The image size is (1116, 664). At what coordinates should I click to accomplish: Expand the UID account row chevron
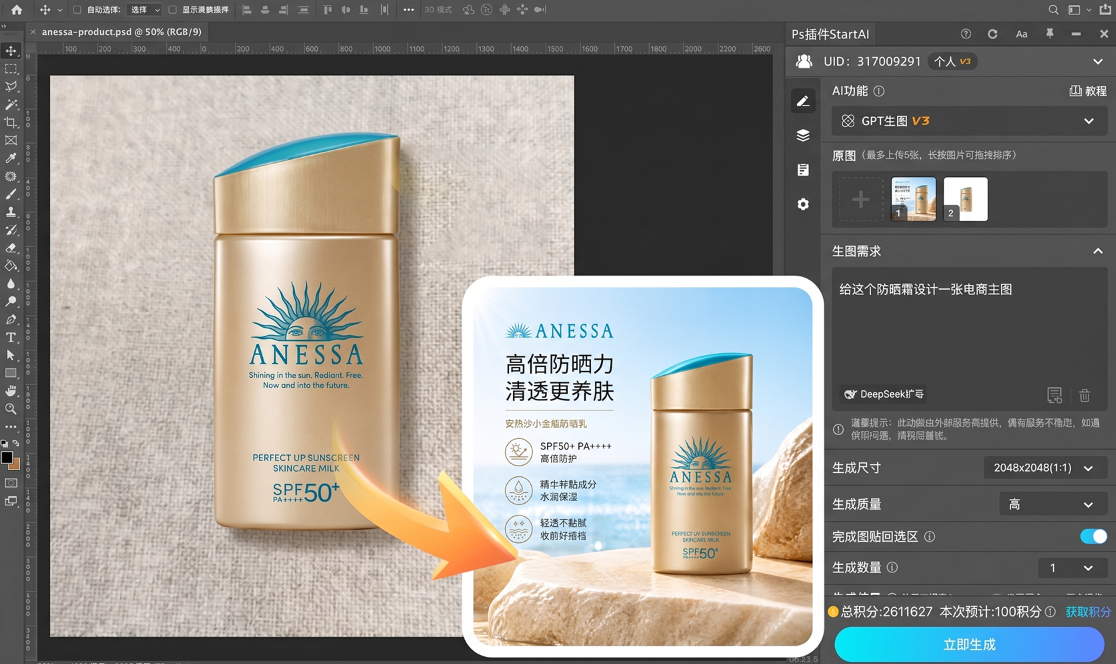pyautogui.click(x=1097, y=62)
